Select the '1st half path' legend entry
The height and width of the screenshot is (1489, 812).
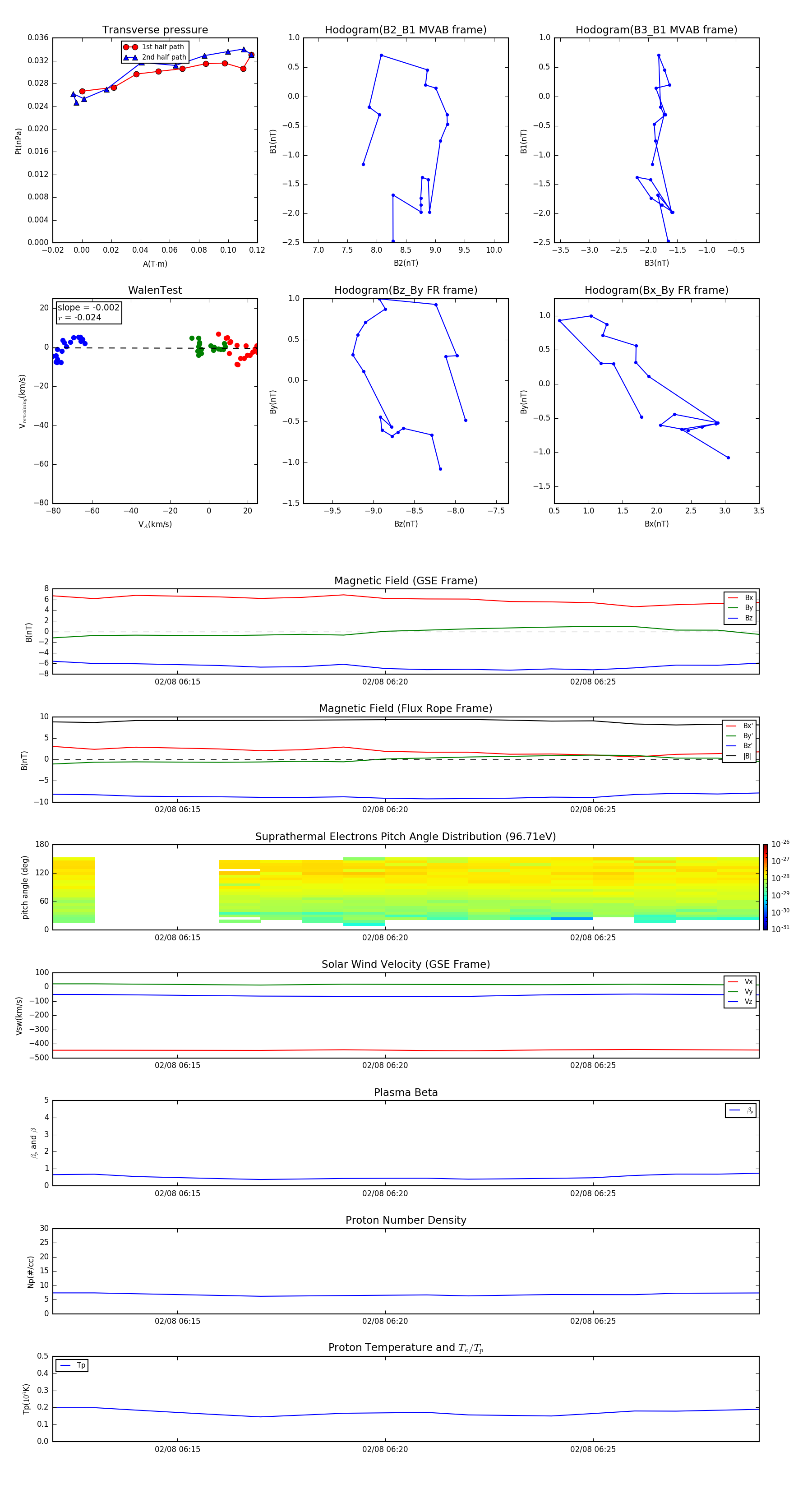click(x=154, y=47)
